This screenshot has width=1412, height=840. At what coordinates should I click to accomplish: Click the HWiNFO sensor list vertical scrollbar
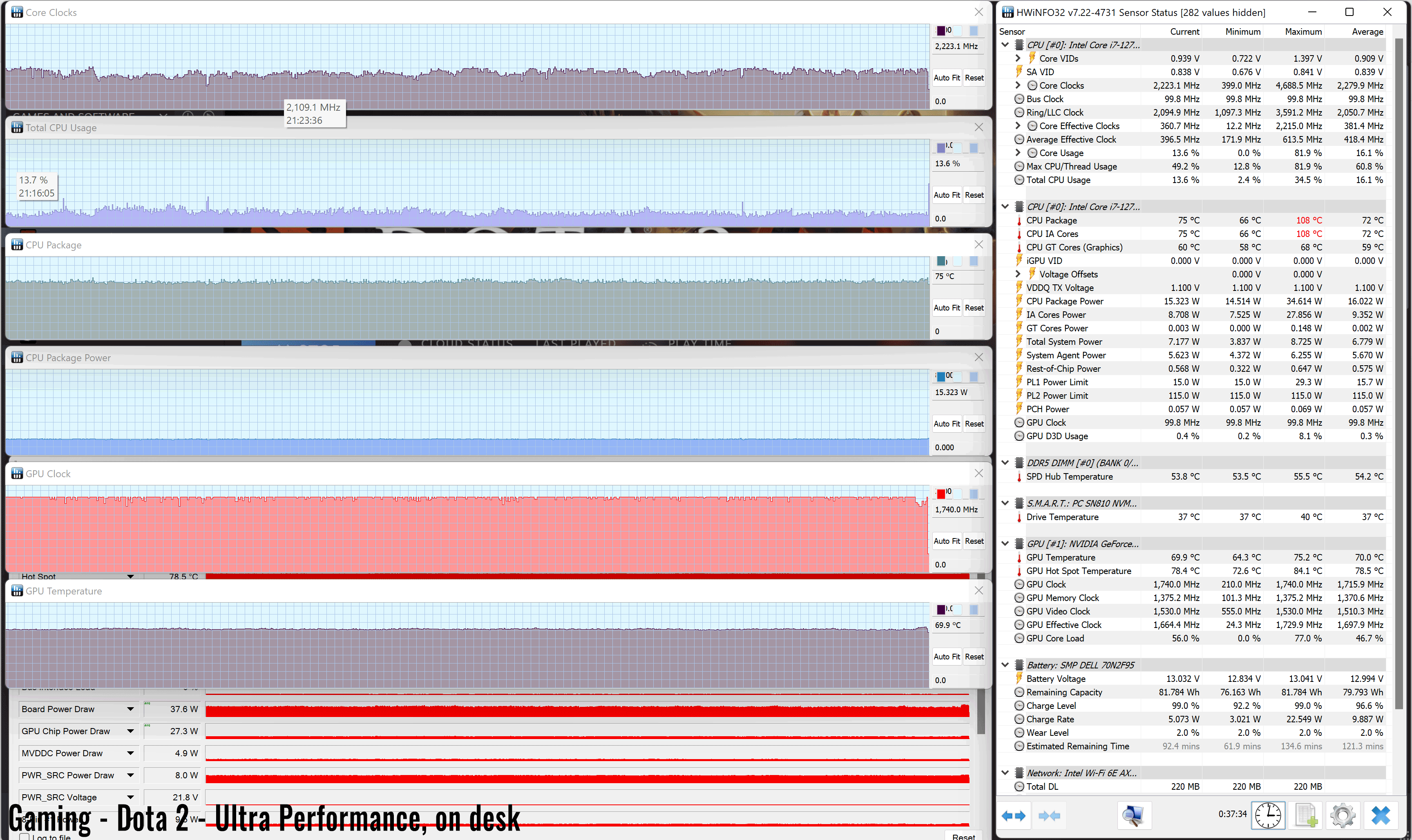coord(1399,373)
